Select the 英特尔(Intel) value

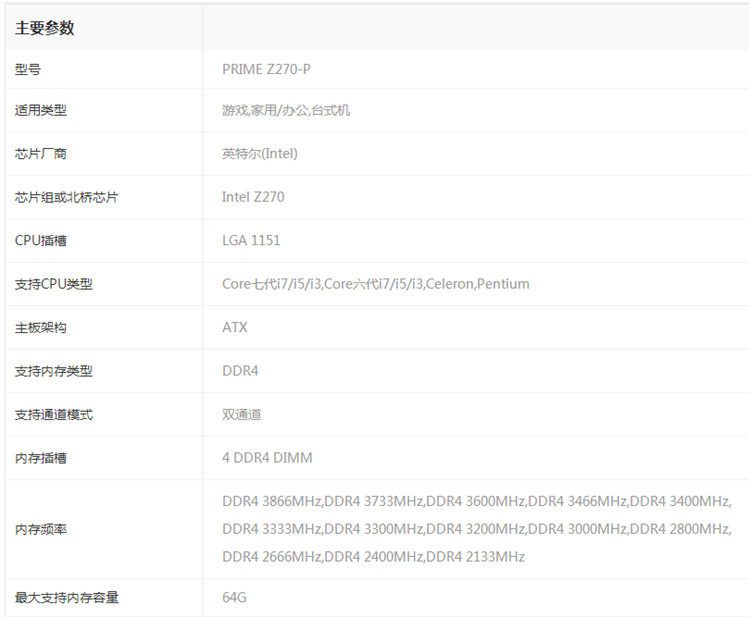tap(259, 154)
